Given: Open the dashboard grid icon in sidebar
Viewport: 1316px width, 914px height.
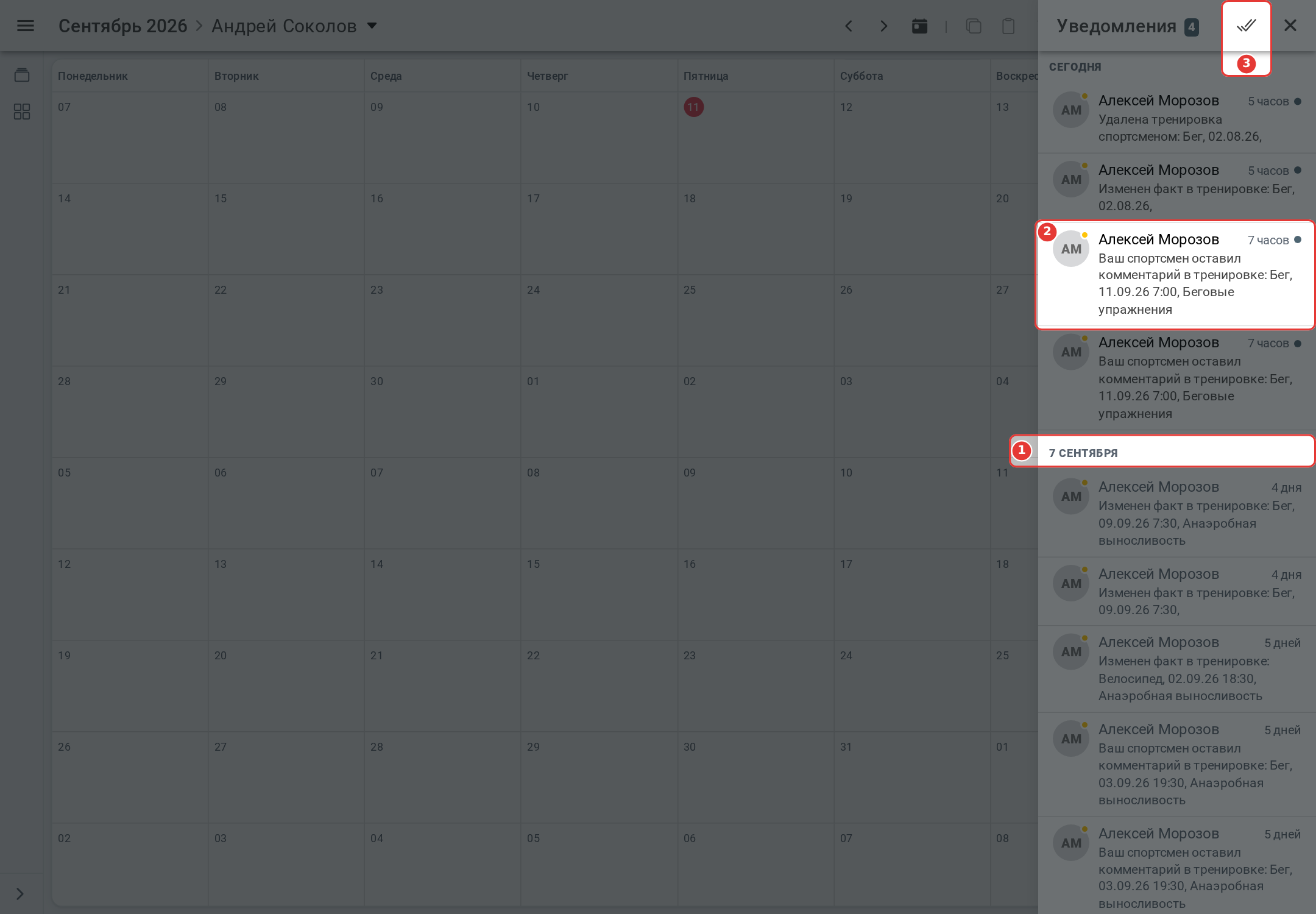Looking at the screenshot, I should 22,111.
